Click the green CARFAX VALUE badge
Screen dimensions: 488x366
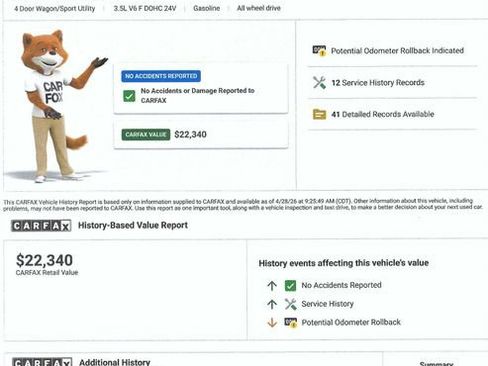point(146,134)
